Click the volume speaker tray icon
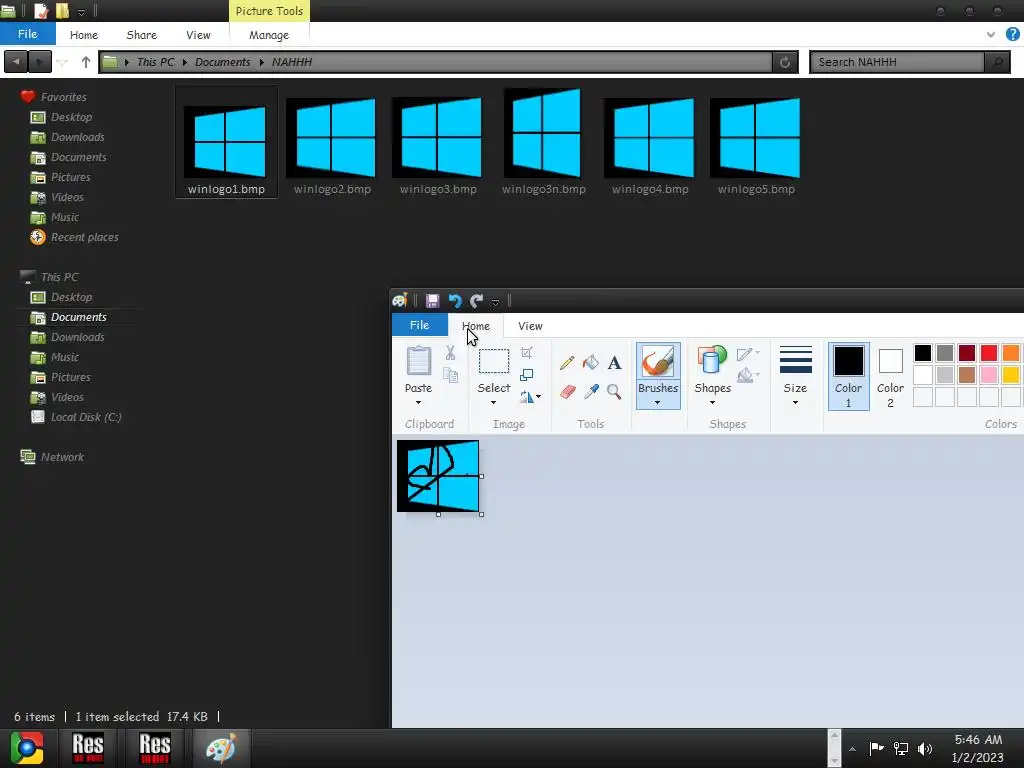The height and width of the screenshot is (768, 1024). (925, 748)
